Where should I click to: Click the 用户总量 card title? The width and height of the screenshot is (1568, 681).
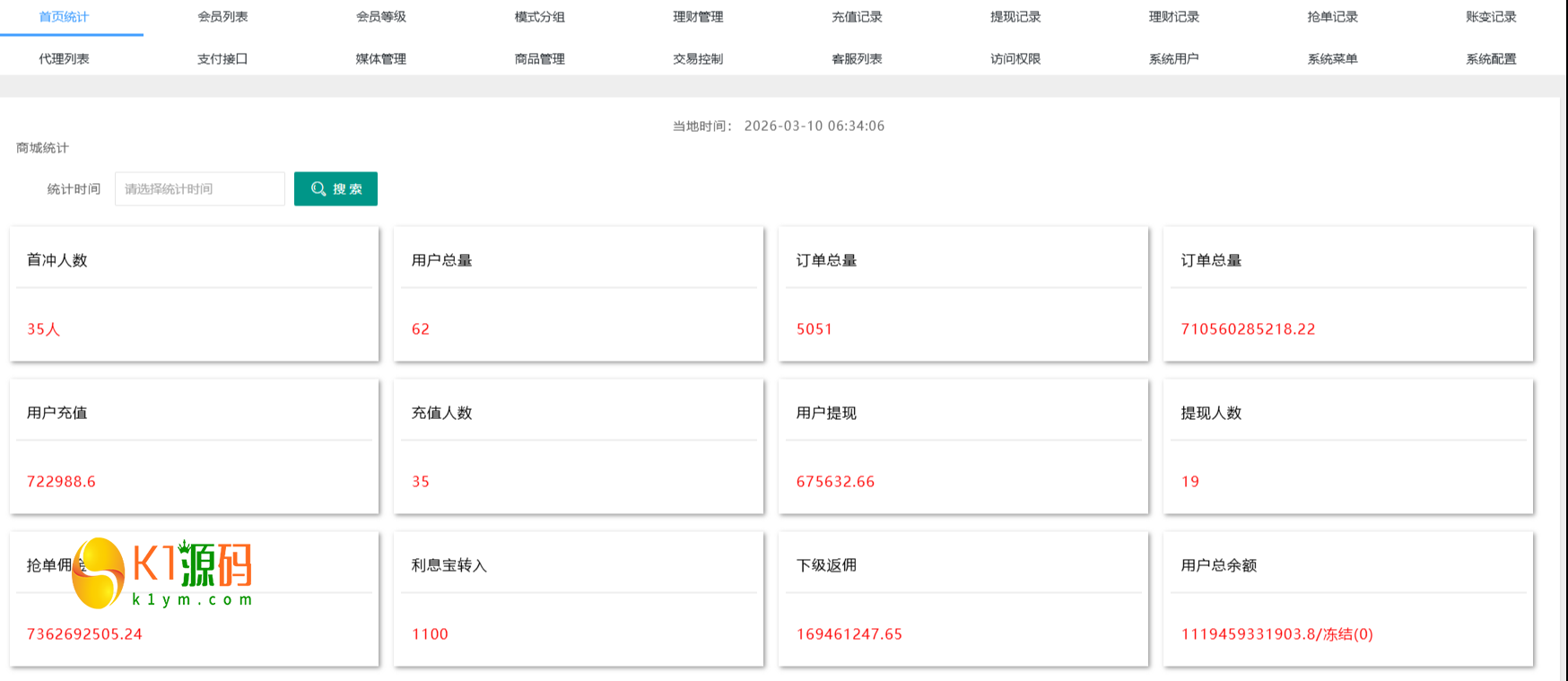[441, 260]
